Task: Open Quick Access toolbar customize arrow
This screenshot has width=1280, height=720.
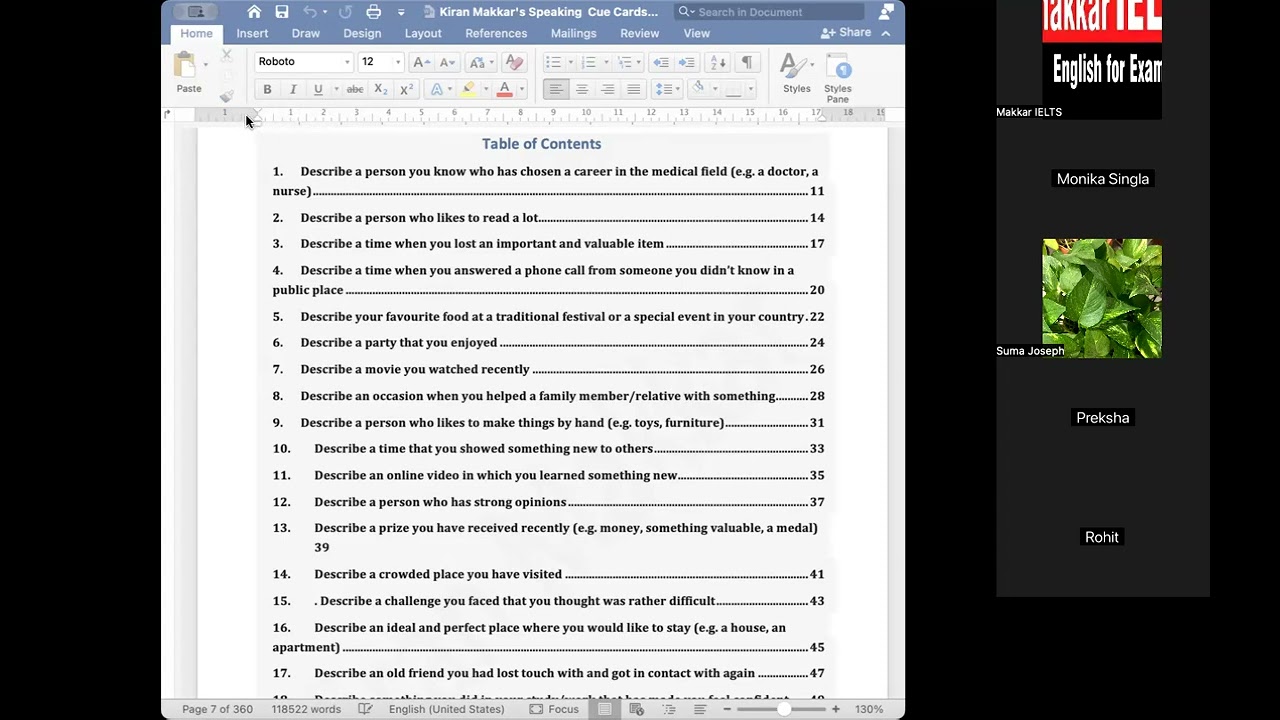Action: point(401,12)
